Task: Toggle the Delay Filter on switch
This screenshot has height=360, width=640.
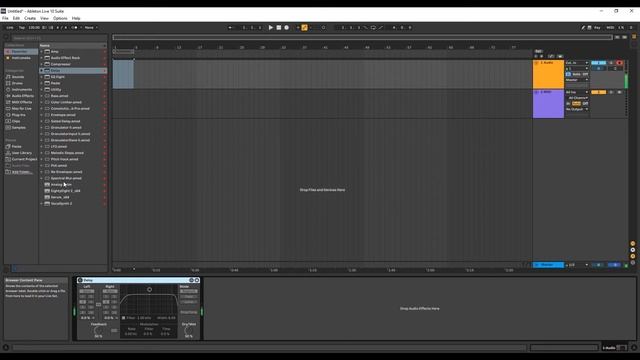Action: (x=124, y=318)
